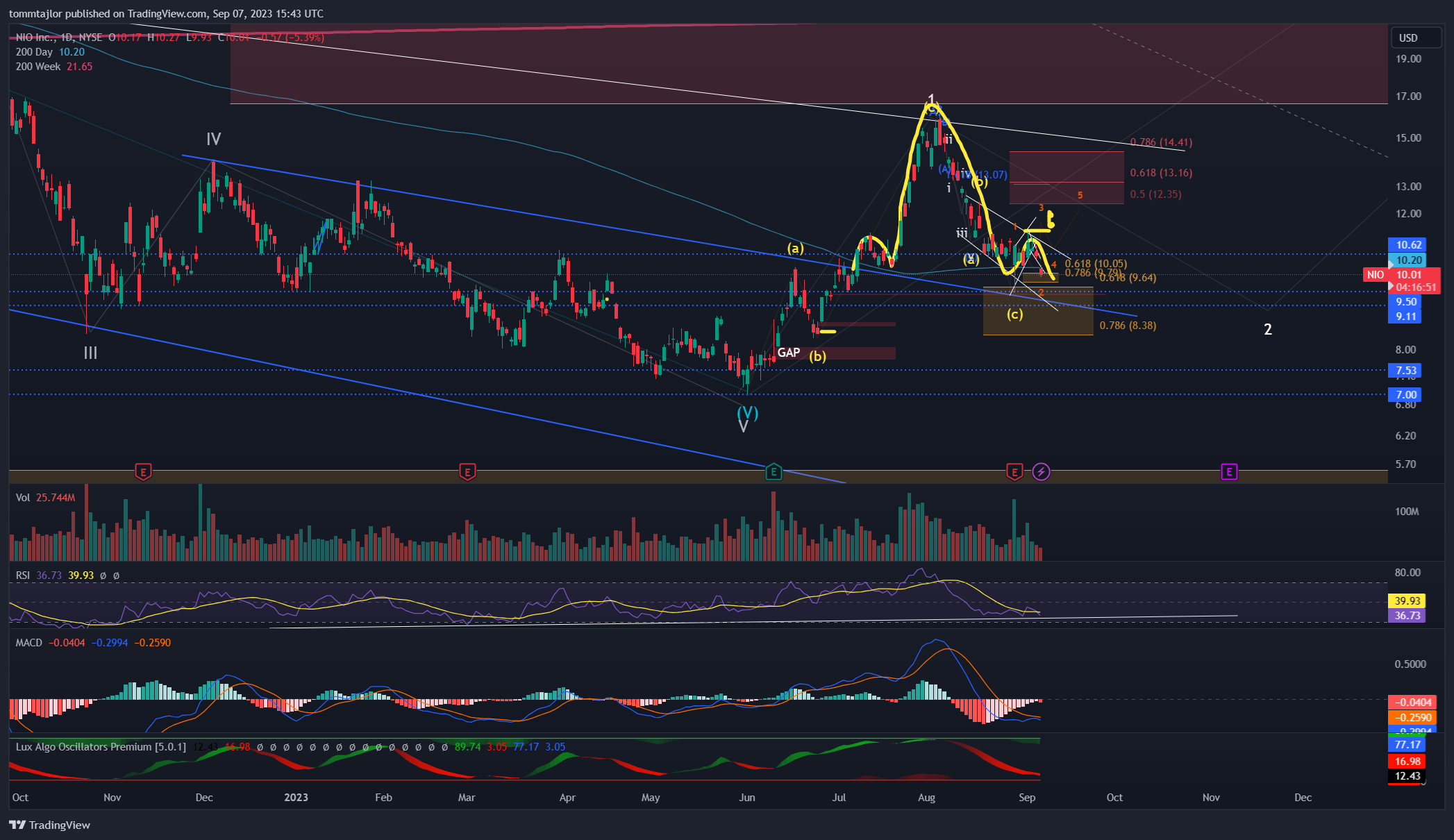Click the yellow 39.93 RSI value label
Image resolution: width=1454 pixels, height=840 pixels.
pyautogui.click(x=1407, y=601)
